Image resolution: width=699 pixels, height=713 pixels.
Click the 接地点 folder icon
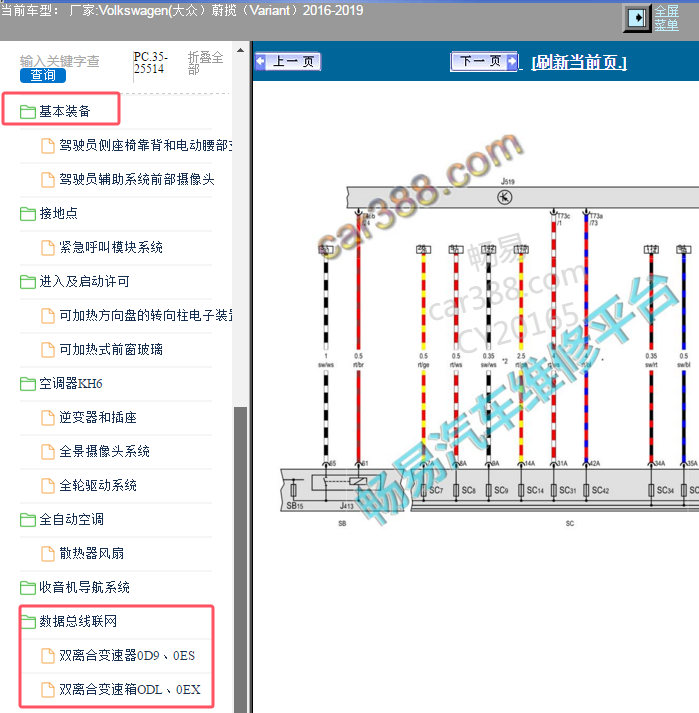[x=28, y=213]
